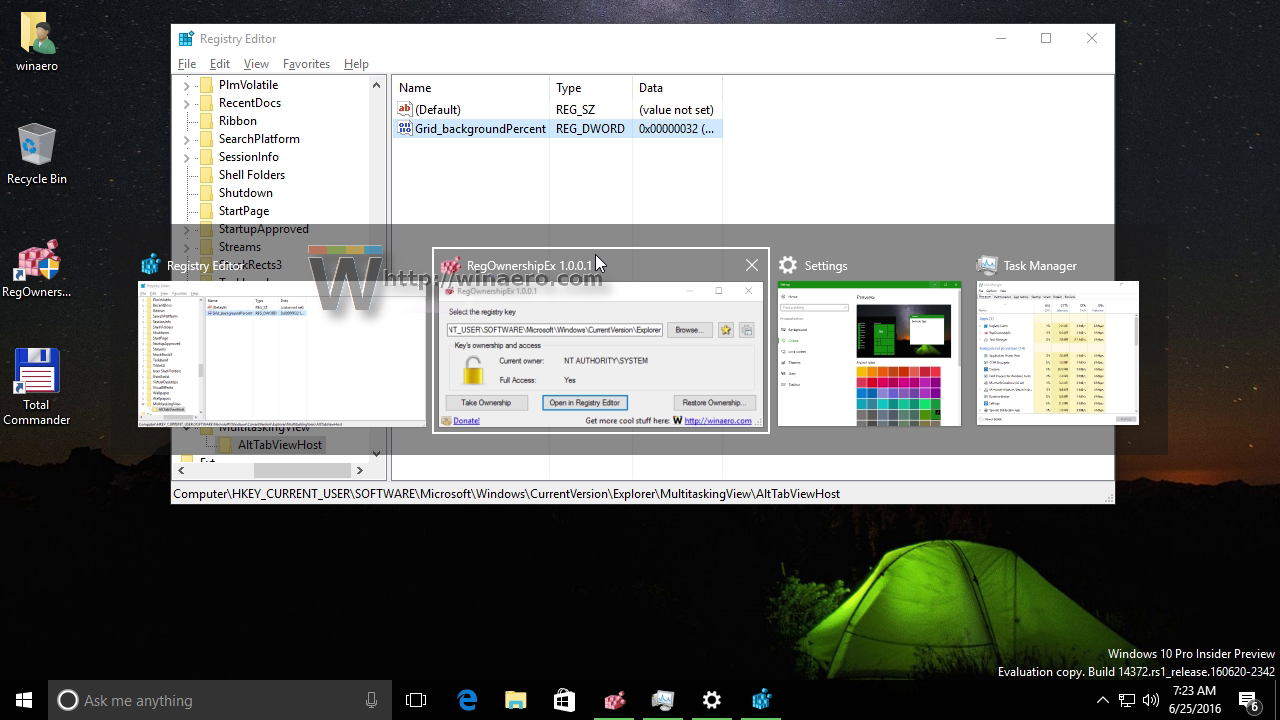Image resolution: width=1280 pixels, height=720 pixels.
Task: Open the volume tray icon
Action: 1151,700
